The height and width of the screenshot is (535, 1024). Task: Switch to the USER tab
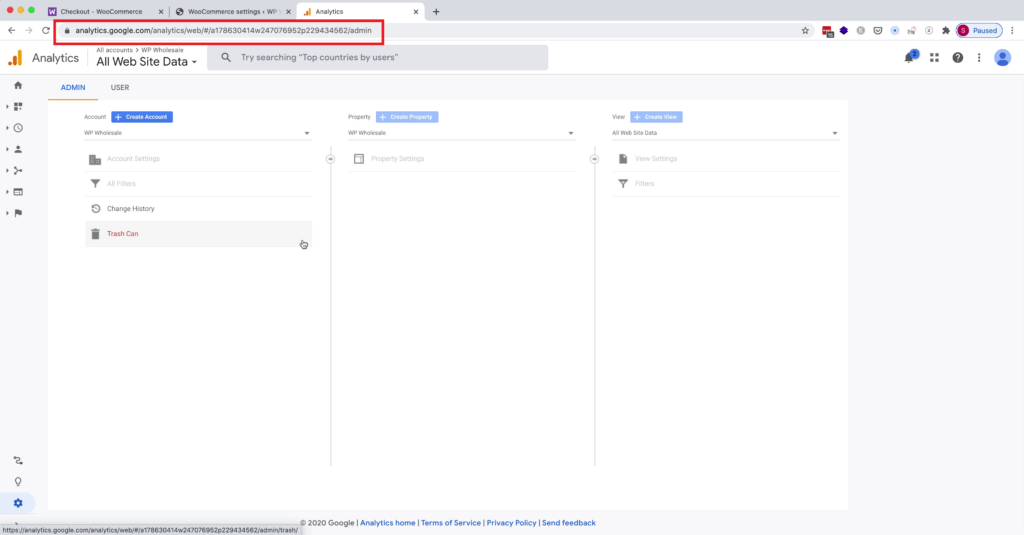(x=120, y=88)
